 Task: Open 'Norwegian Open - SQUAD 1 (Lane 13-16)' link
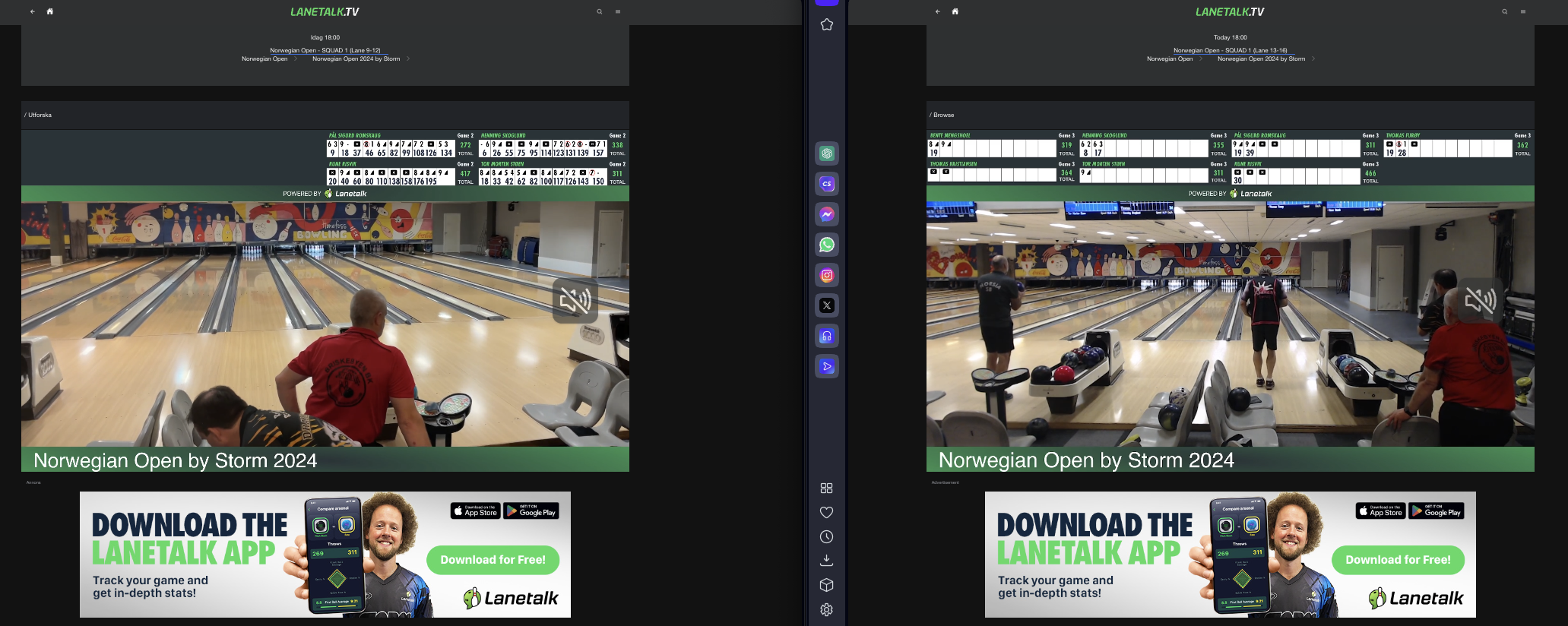(x=1231, y=50)
